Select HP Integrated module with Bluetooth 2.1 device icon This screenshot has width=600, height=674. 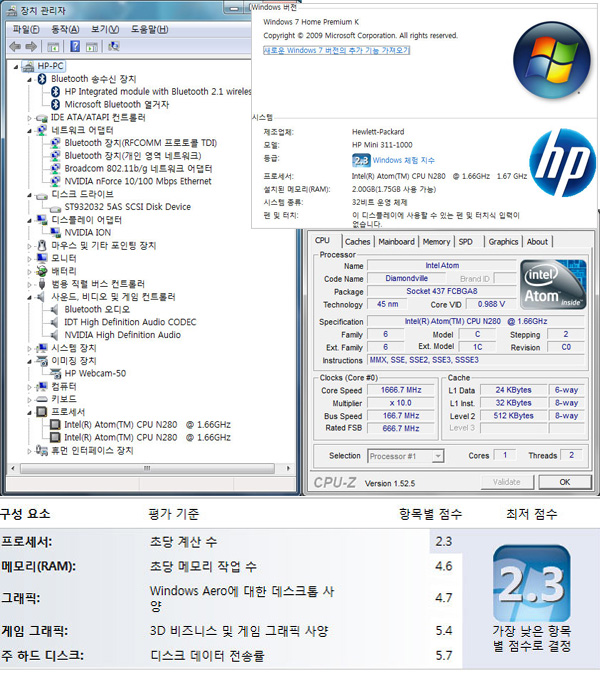(x=55, y=92)
